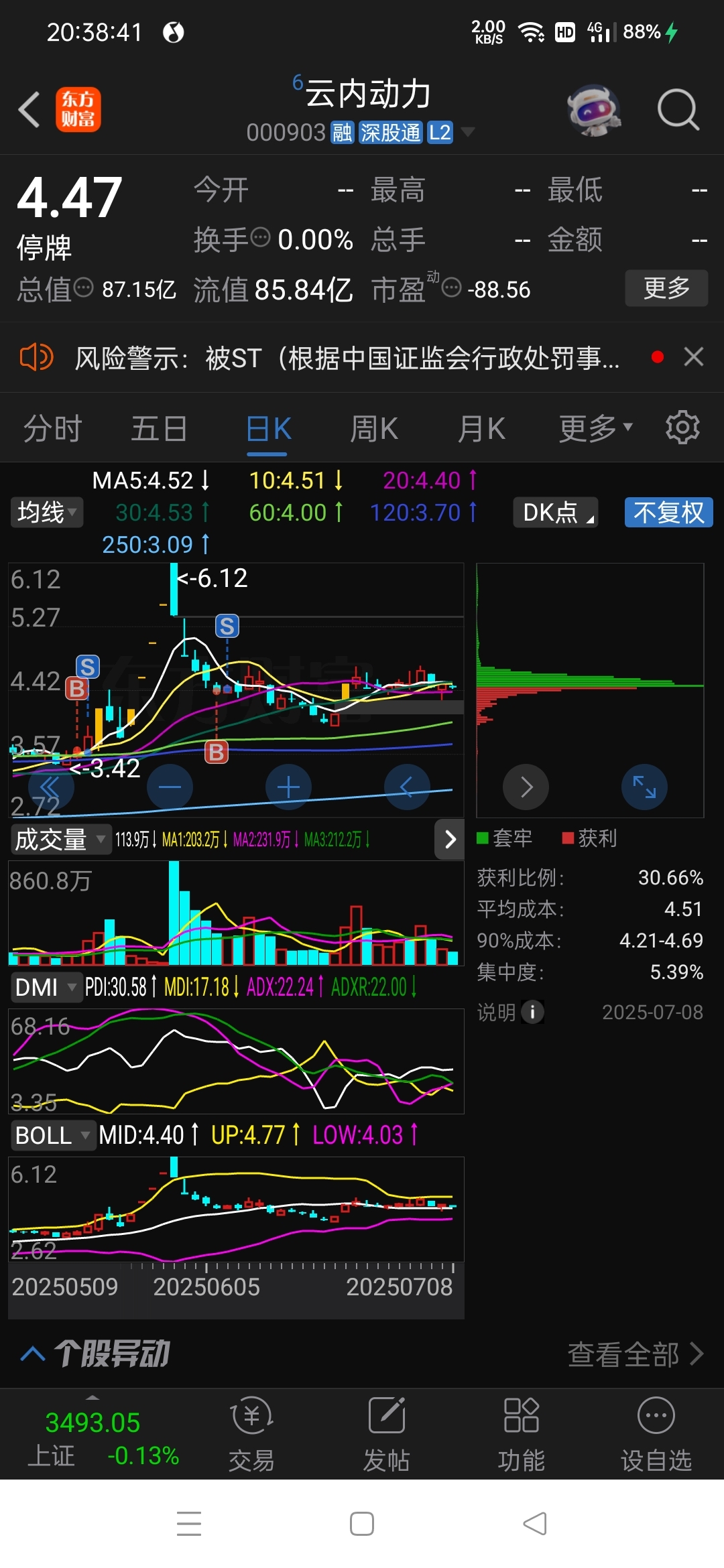The width and height of the screenshot is (724, 1568).
Task: Tap the 上证 3493.05 index value
Action: [x=93, y=1423]
